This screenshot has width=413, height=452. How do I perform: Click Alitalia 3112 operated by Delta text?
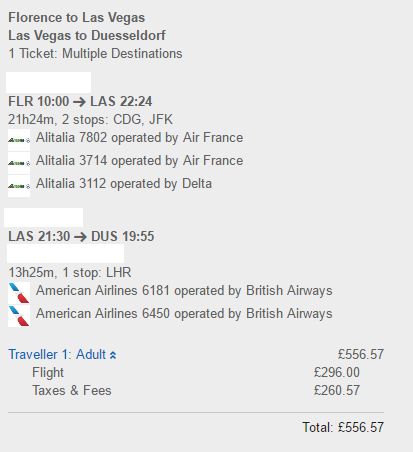124,184
